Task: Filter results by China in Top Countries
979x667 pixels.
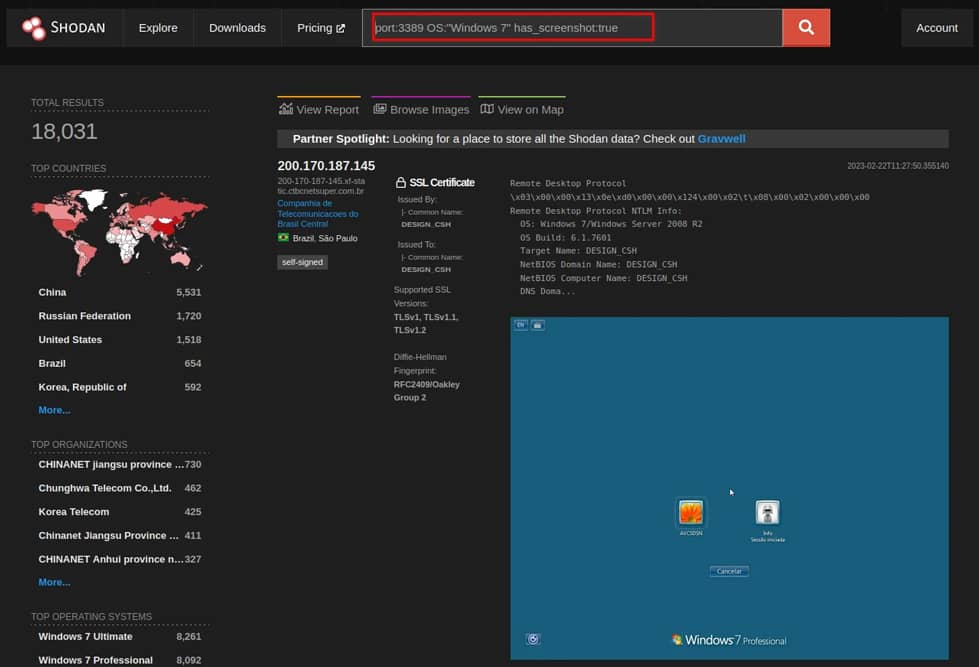Action: [x=51, y=291]
